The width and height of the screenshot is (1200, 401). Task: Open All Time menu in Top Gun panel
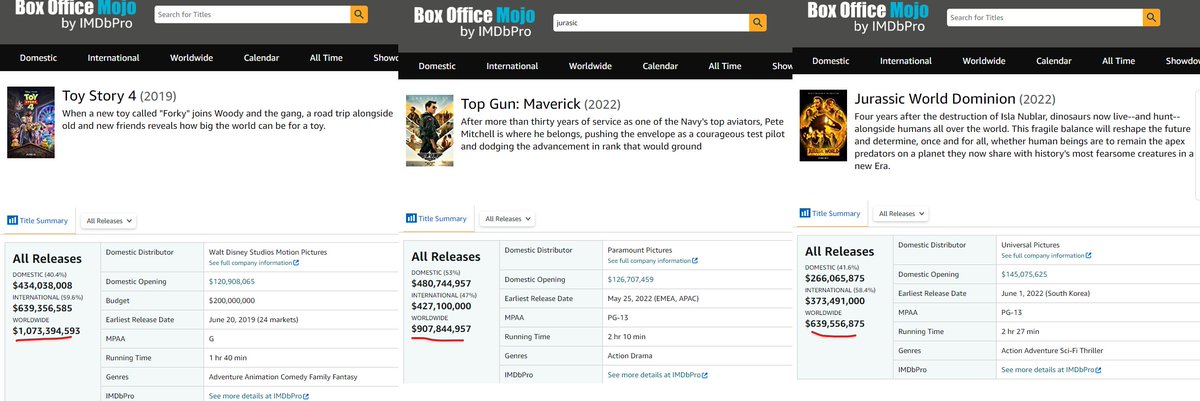[x=725, y=66]
